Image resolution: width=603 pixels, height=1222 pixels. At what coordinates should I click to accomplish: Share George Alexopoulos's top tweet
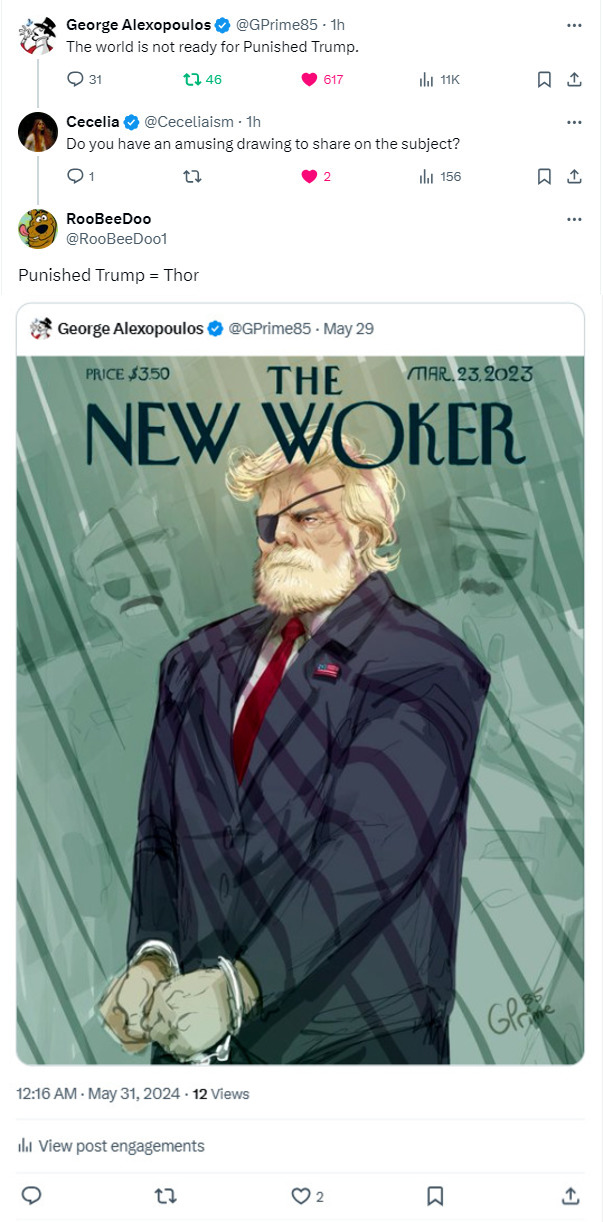click(574, 79)
